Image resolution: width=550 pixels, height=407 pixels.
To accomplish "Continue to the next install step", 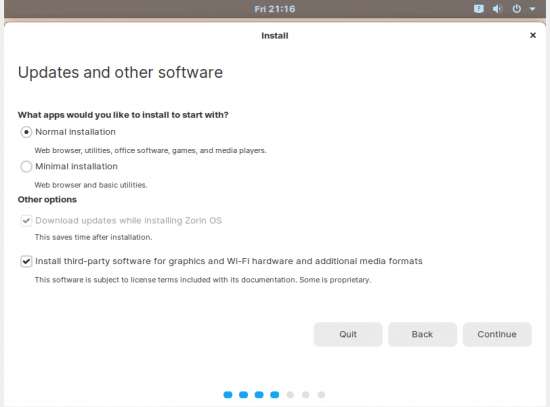I will [x=497, y=334].
